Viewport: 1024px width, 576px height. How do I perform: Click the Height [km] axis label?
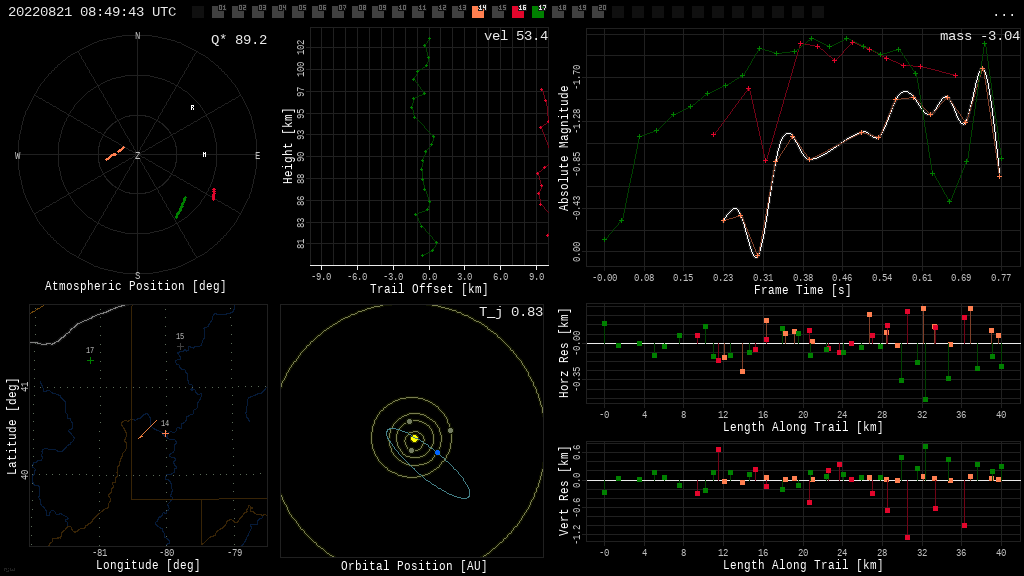[x=287, y=146]
